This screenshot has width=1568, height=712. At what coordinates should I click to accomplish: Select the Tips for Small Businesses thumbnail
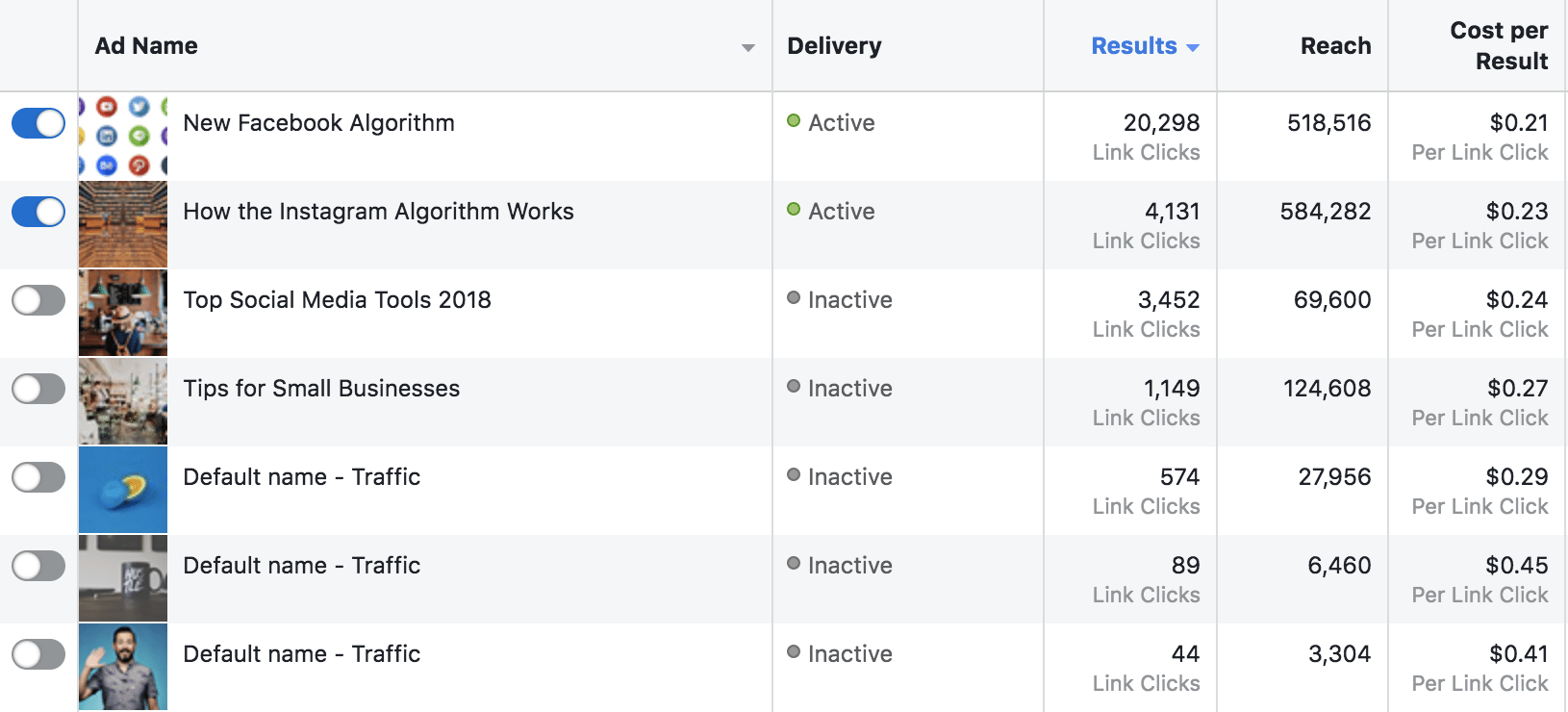122,401
